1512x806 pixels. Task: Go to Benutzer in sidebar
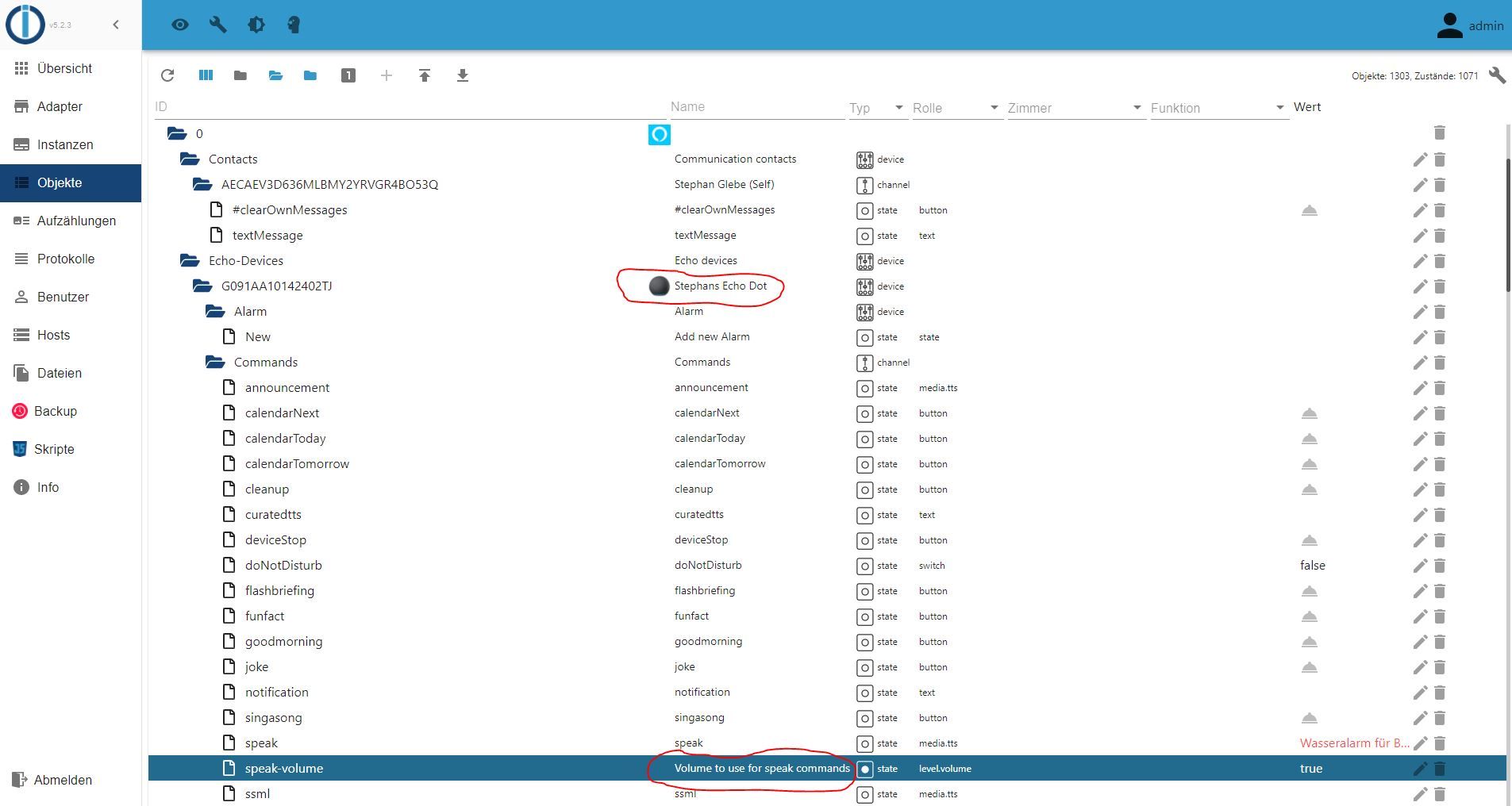pos(71,297)
